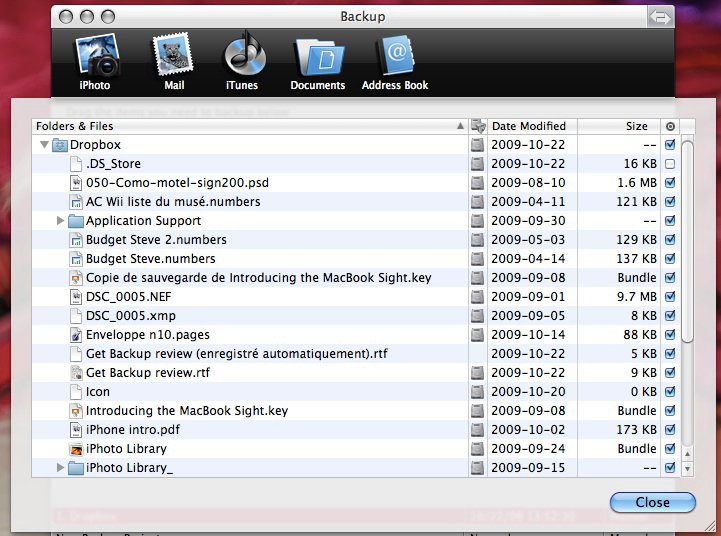The width and height of the screenshot is (721, 536).
Task: Select Budget Steve 2.numbers file
Action: click(156, 240)
